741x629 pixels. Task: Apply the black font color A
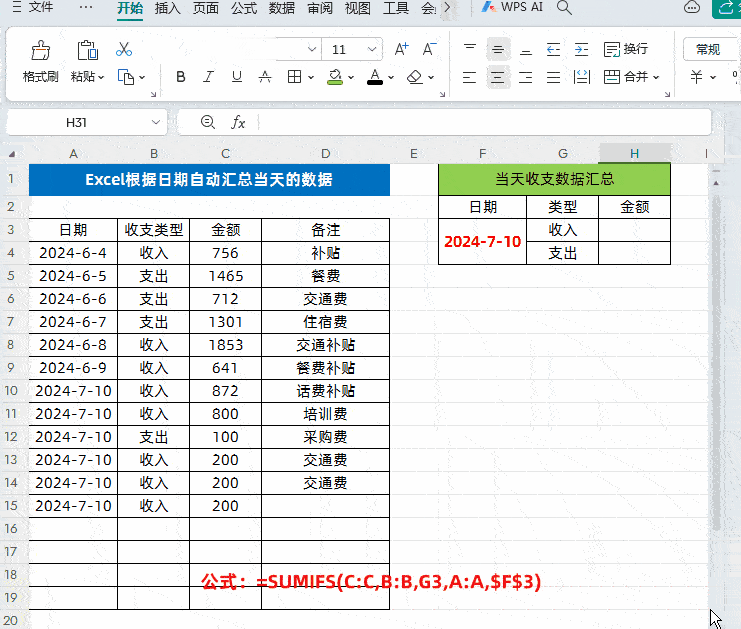tap(375, 77)
